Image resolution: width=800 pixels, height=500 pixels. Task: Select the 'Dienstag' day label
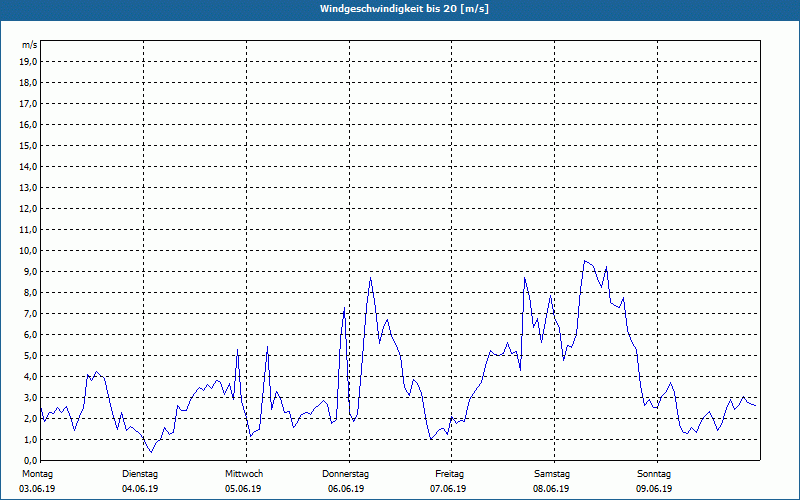(140, 474)
